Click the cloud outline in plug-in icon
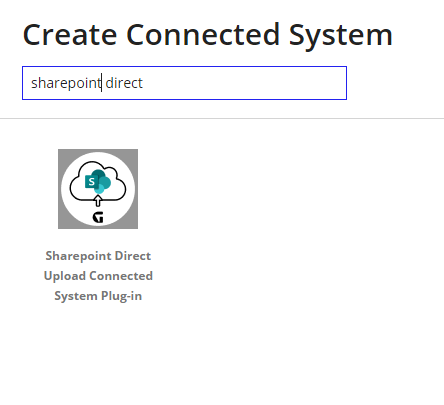The height and width of the screenshot is (405, 444). tap(98, 181)
